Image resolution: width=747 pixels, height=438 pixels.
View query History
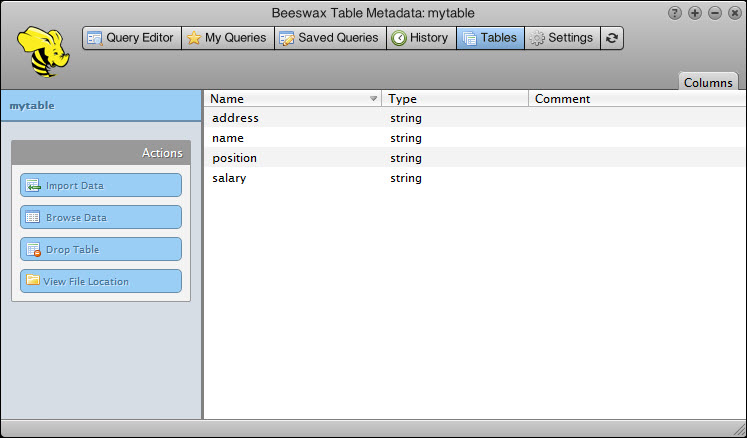click(419, 38)
